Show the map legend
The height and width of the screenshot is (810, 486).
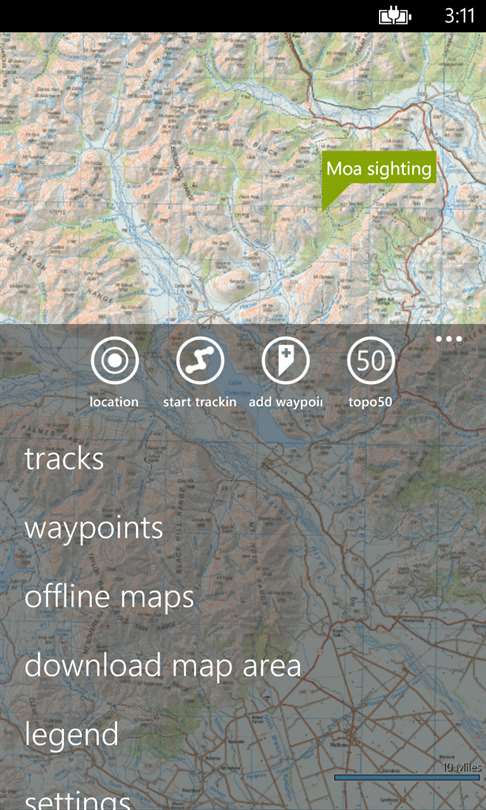71,735
